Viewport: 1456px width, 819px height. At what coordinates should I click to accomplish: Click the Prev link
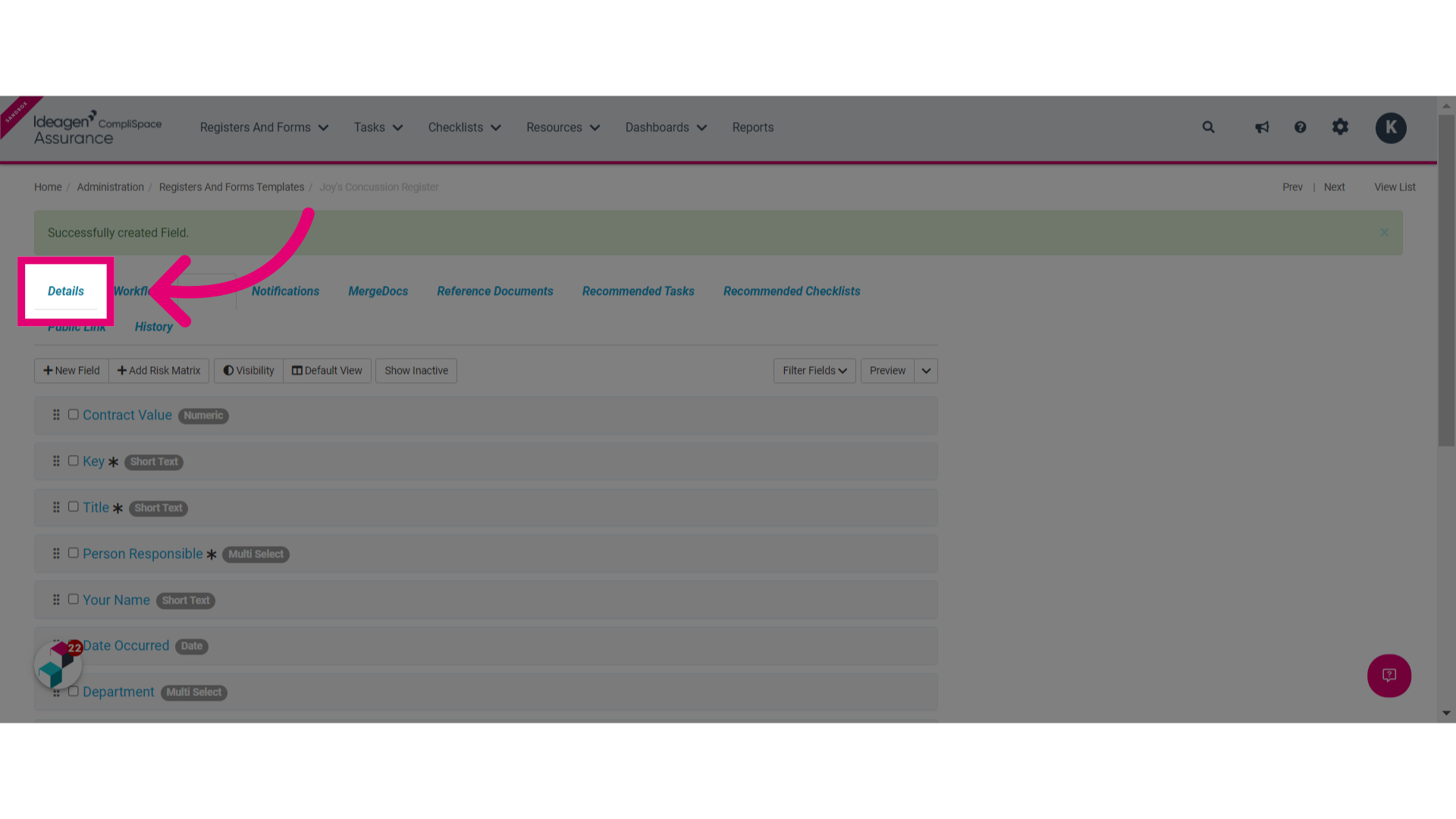1292,187
